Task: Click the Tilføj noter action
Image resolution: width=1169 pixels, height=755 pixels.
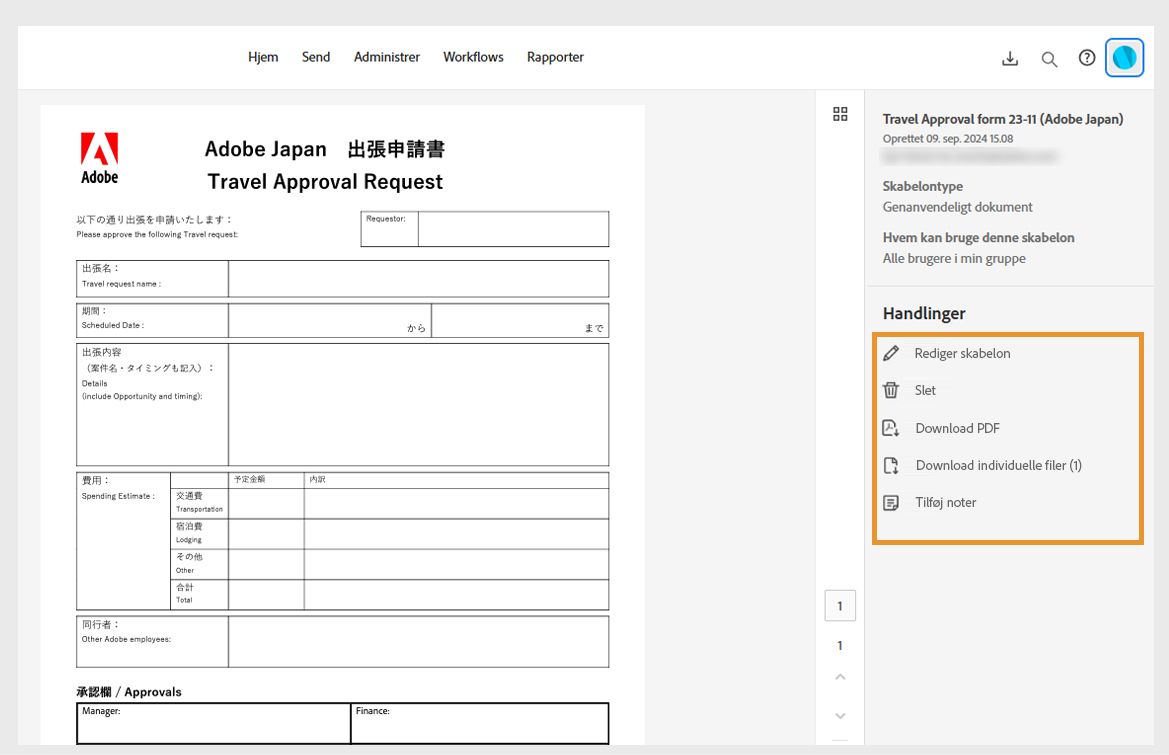Action: (945, 502)
